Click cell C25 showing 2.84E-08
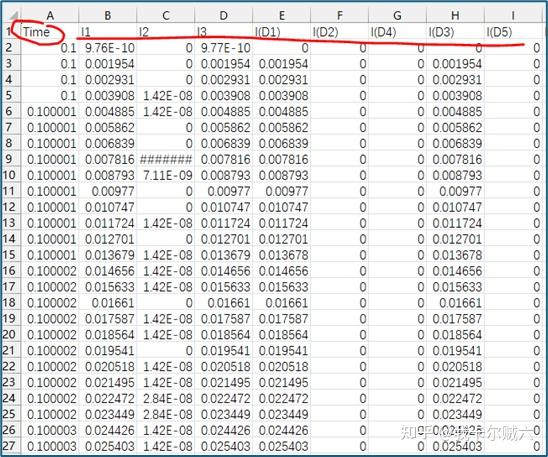Image resolution: width=548 pixels, height=457 pixels. point(166,414)
